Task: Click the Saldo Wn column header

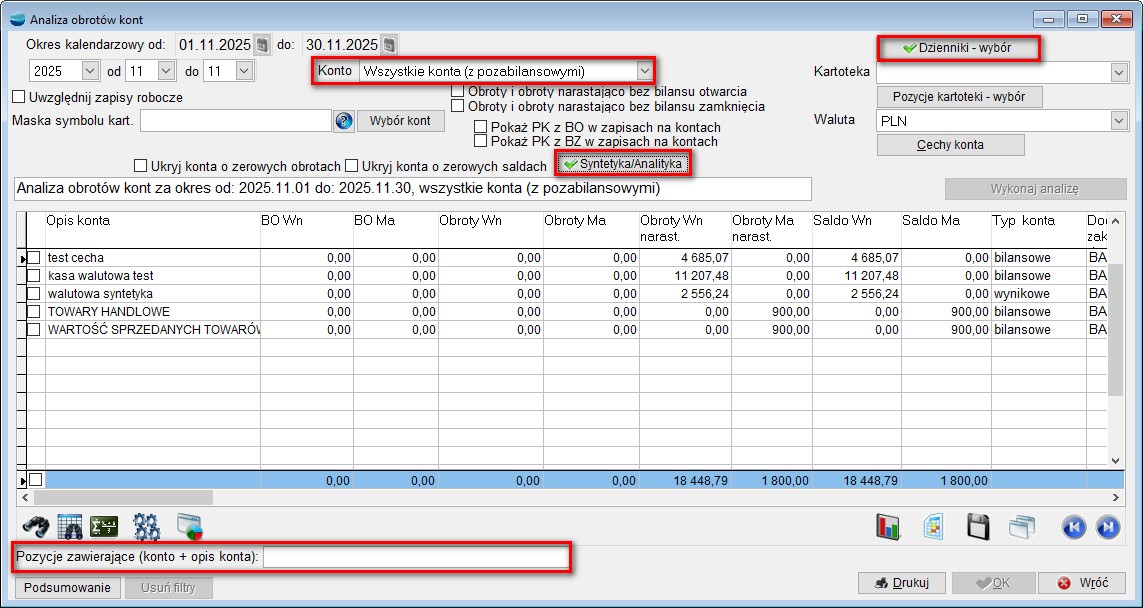Action: (x=839, y=220)
